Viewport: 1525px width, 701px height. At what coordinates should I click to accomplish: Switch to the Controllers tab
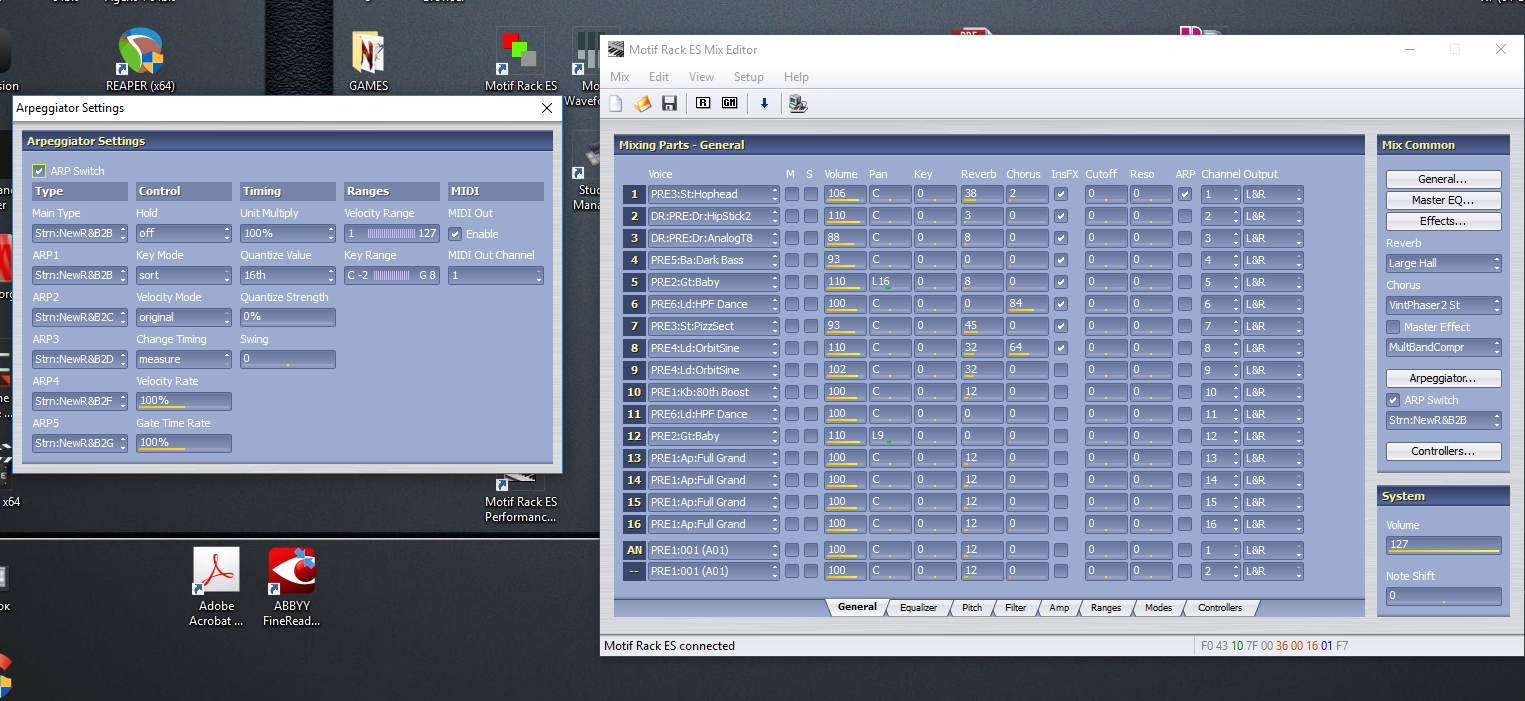(x=1220, y=608)
